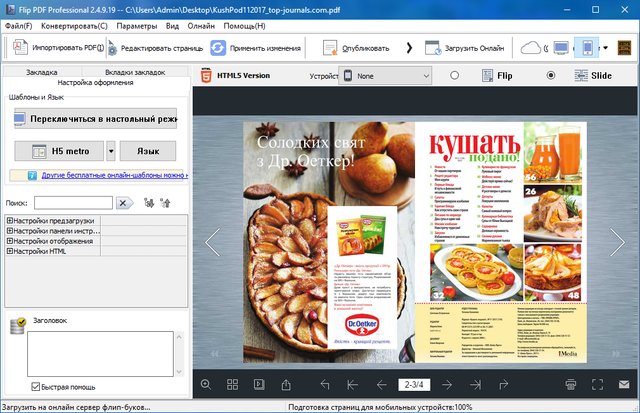Image resolution: width=640 pixels, height=413 pixels.
Task: Open the dropdown arrow next to H5 metro
Action: [111, 151]
